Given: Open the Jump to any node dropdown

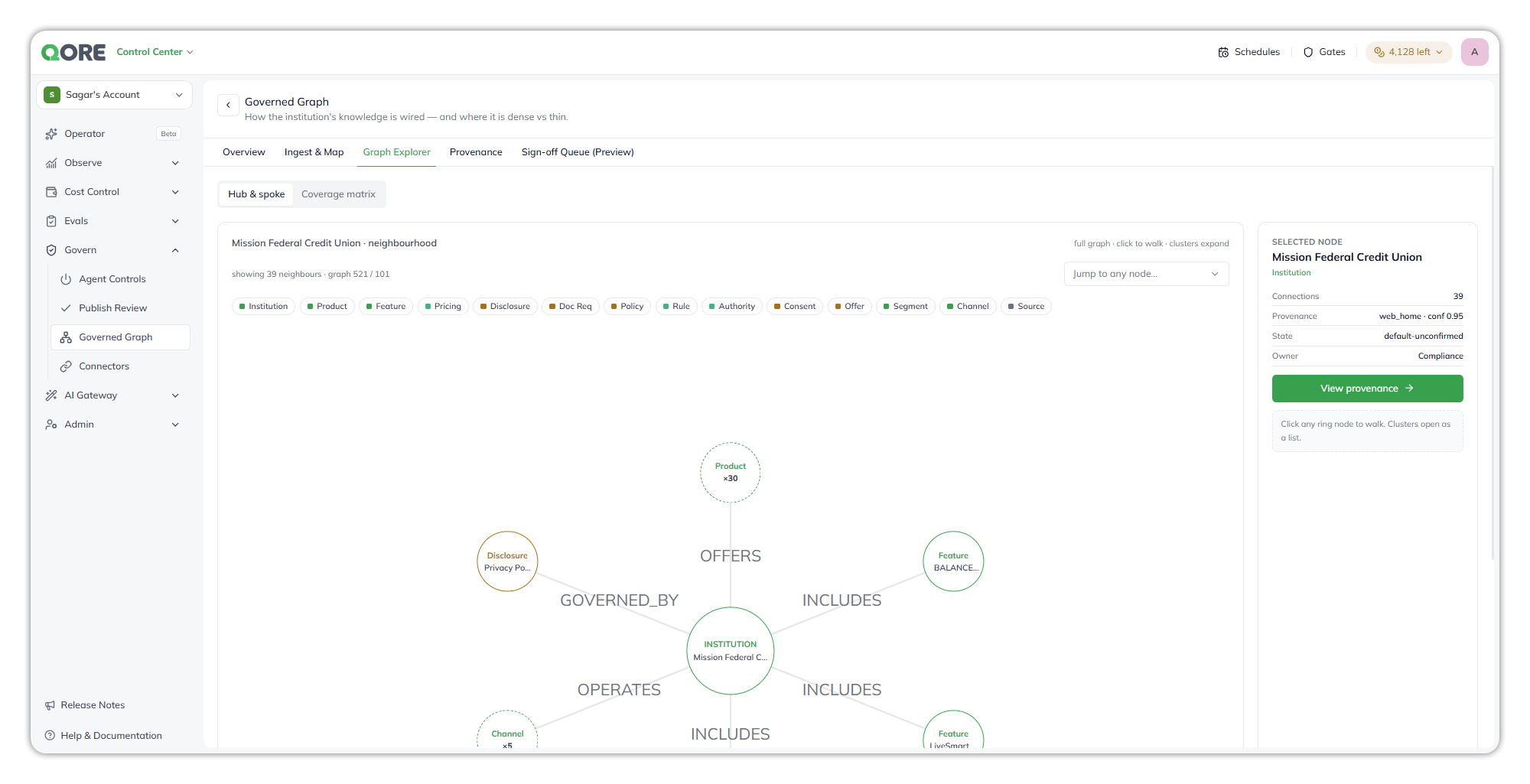Looking at the screenshot, I should 1146,274.
